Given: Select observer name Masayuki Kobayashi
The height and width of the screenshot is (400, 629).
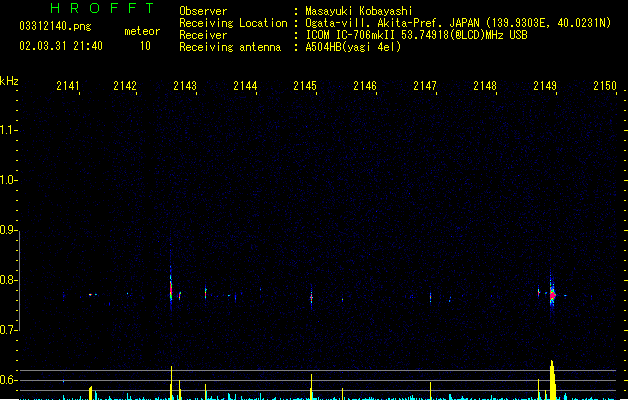Looking at the screenshot, I should click(359, 11).
